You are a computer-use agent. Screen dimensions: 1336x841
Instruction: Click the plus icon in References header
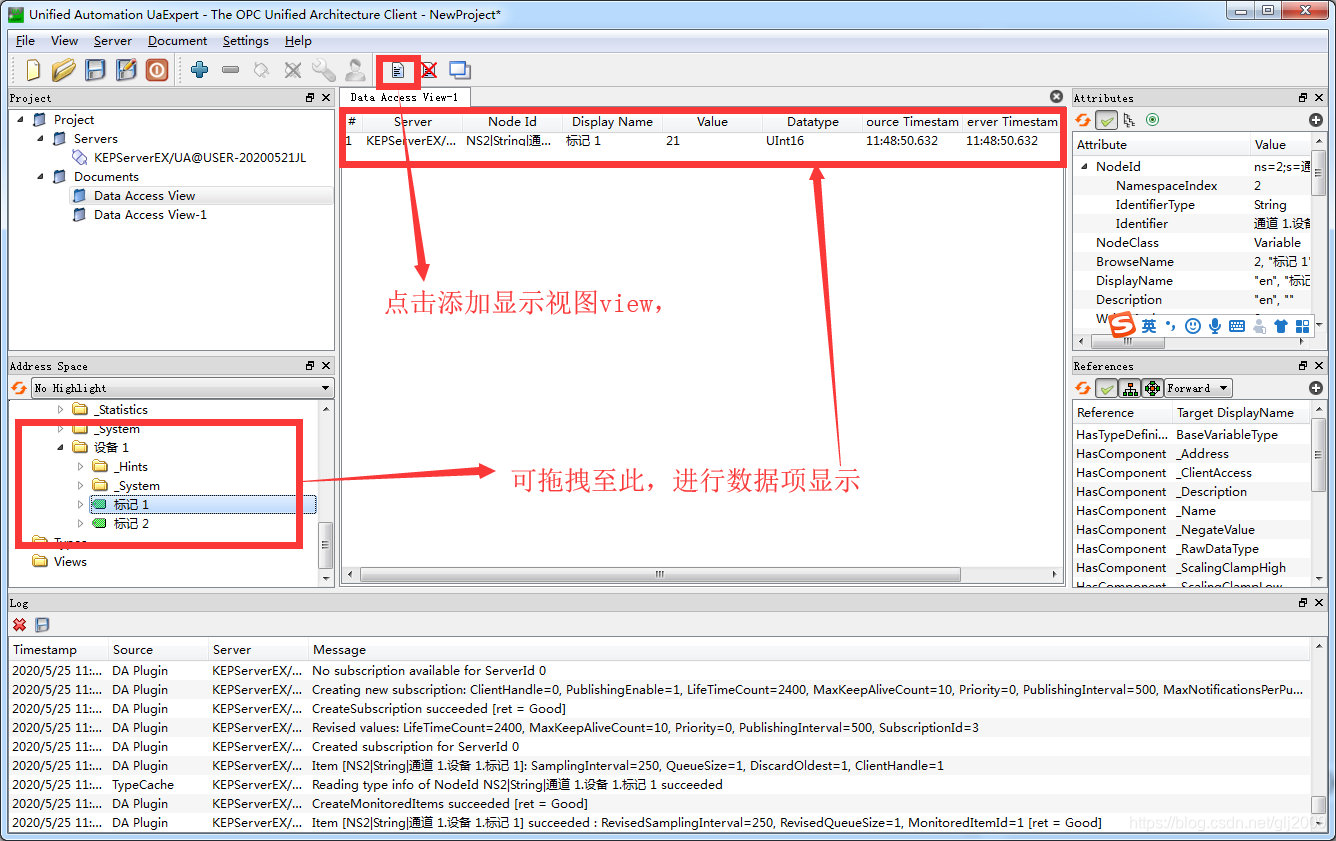1316,388
